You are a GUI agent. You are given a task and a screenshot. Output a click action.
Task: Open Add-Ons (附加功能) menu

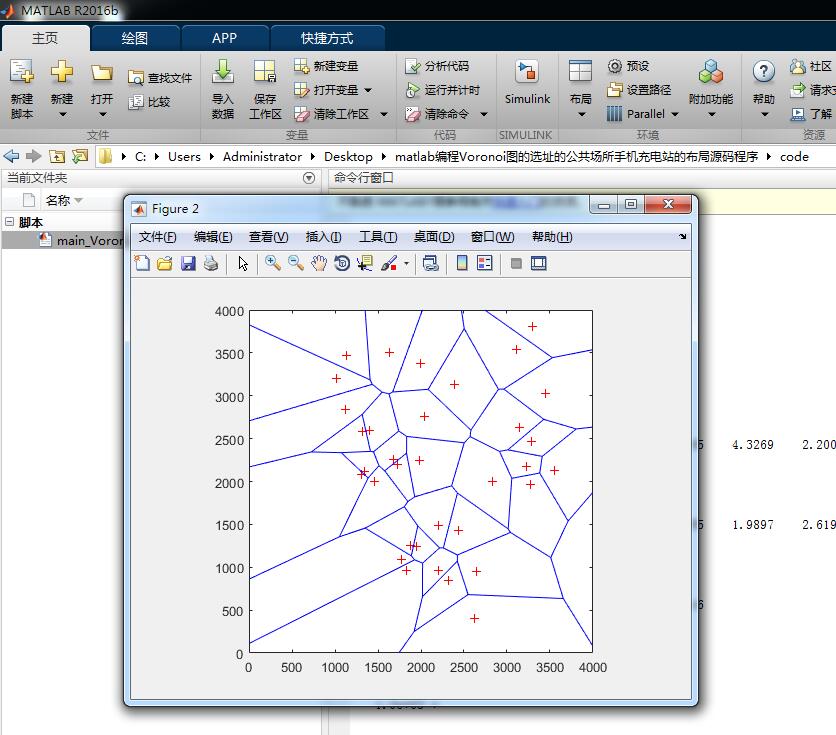click(711, 88)
